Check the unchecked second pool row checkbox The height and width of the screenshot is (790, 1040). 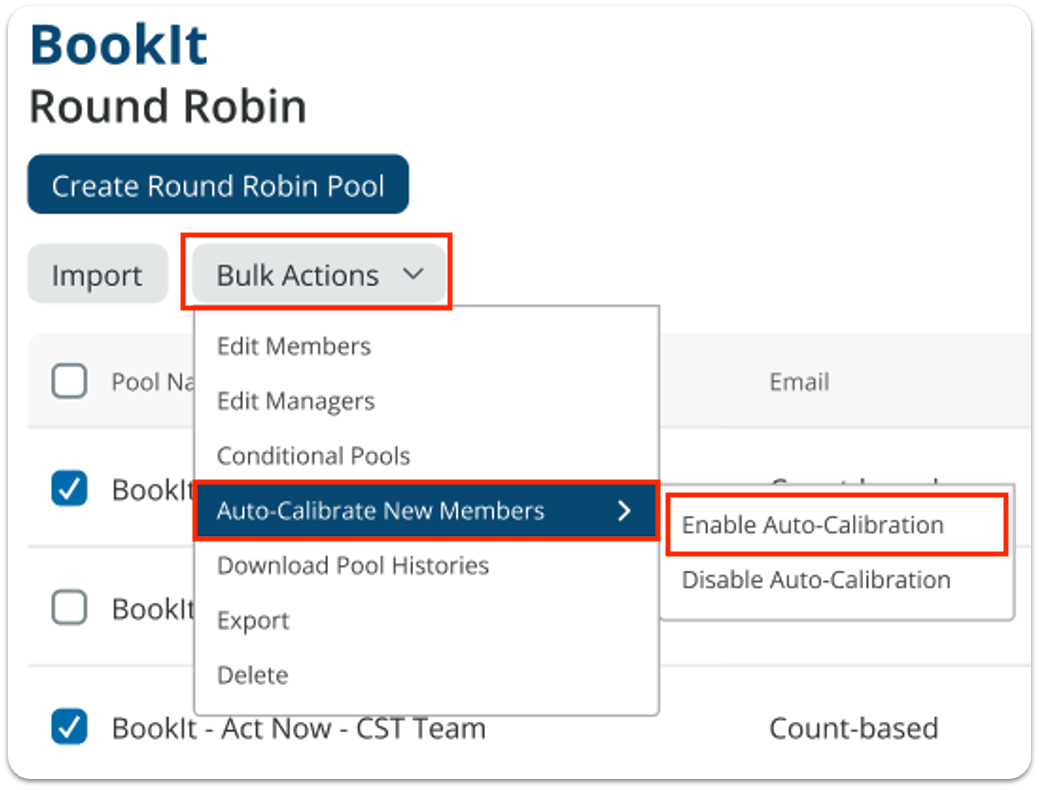pyautogui.click(x=69, y=607)
